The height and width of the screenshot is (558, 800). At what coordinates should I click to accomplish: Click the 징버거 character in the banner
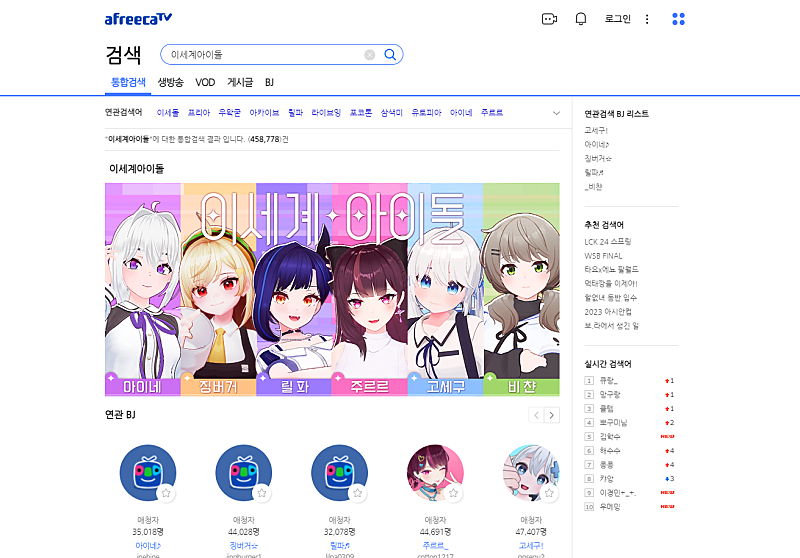pyautogui.click(x=218, y=290)
